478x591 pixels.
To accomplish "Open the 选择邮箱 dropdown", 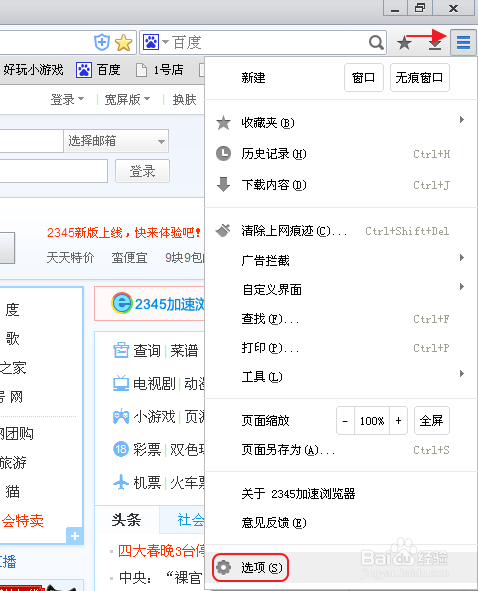I will click(116, 141).
